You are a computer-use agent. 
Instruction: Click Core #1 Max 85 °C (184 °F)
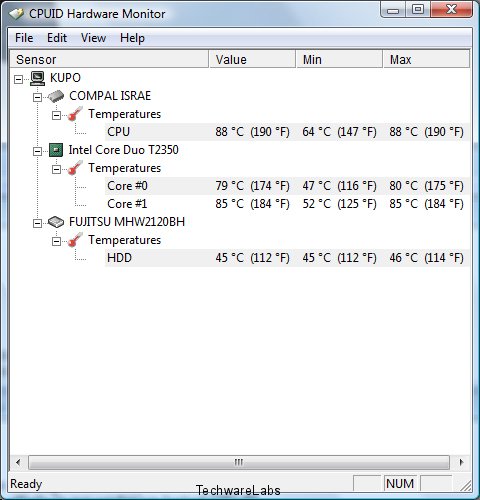click(x=427, y=204)
